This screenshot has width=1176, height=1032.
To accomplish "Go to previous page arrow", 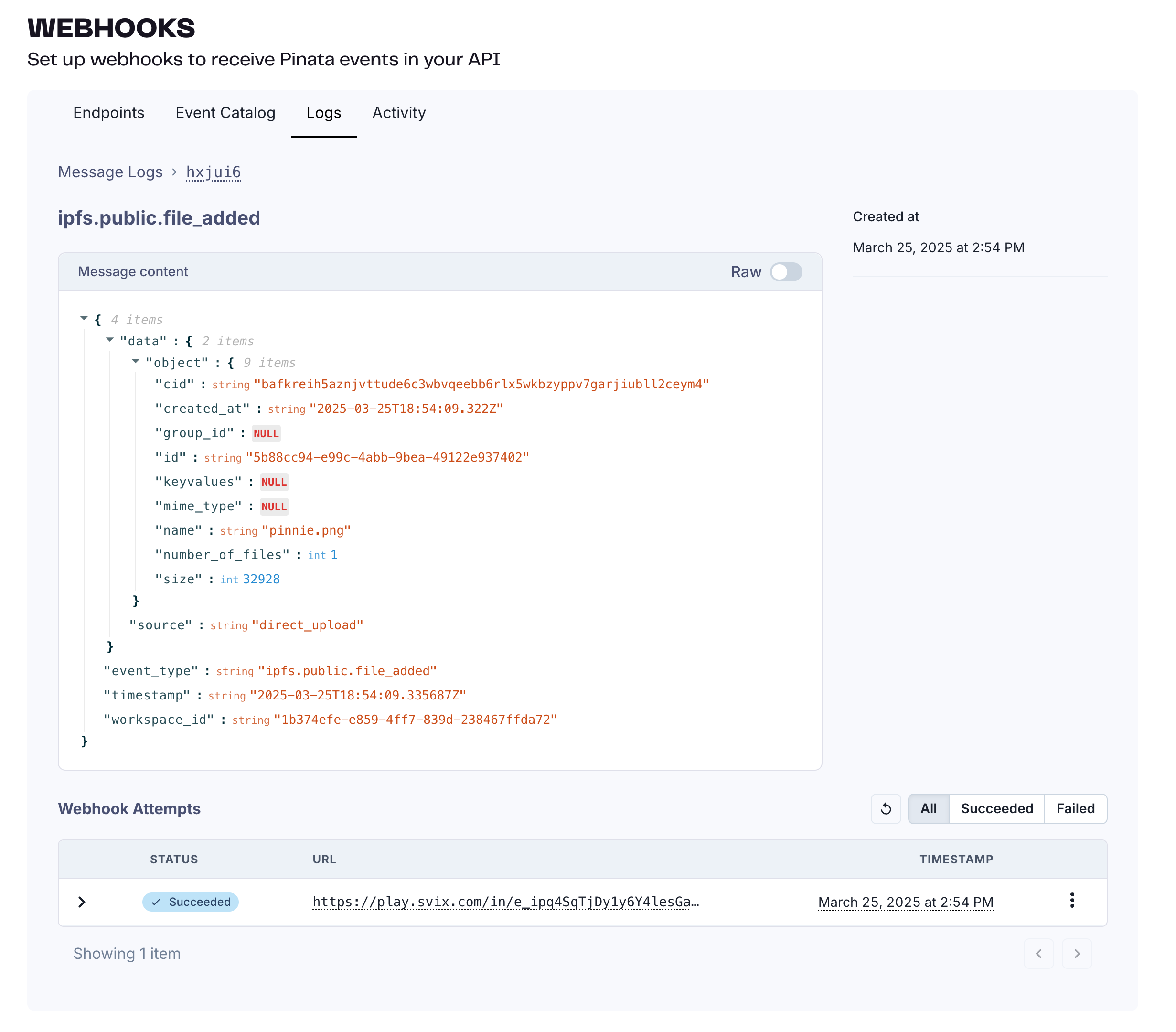I will coord(1038,954).
